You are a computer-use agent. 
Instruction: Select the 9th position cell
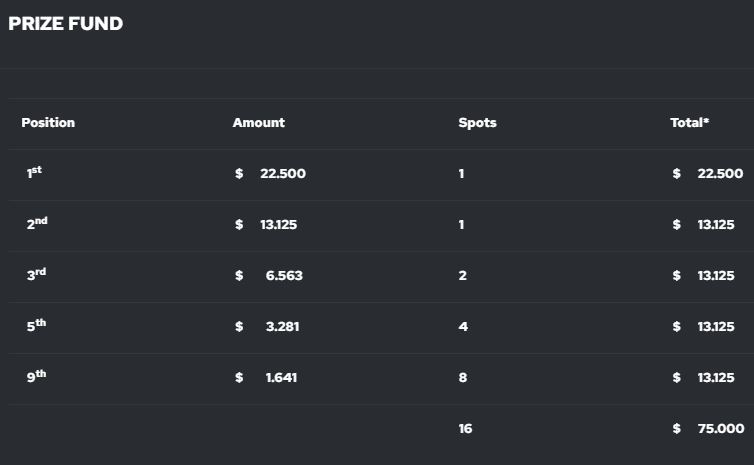click(x=36, y=377)
